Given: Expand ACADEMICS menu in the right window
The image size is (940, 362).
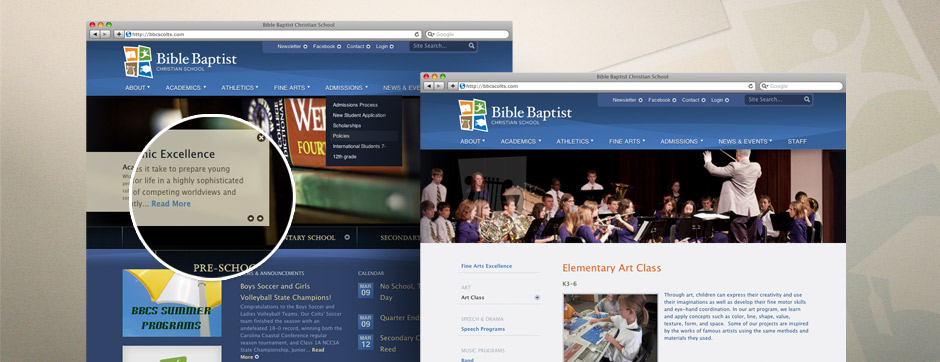Looking at the screenshot, I should click(521, 141).
